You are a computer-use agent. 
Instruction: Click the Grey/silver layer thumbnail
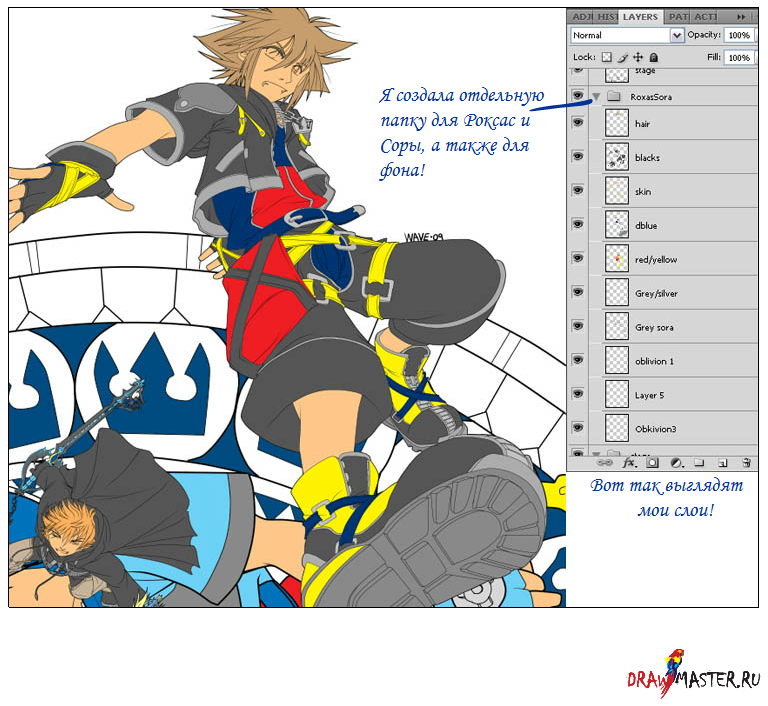click(617, 292)
